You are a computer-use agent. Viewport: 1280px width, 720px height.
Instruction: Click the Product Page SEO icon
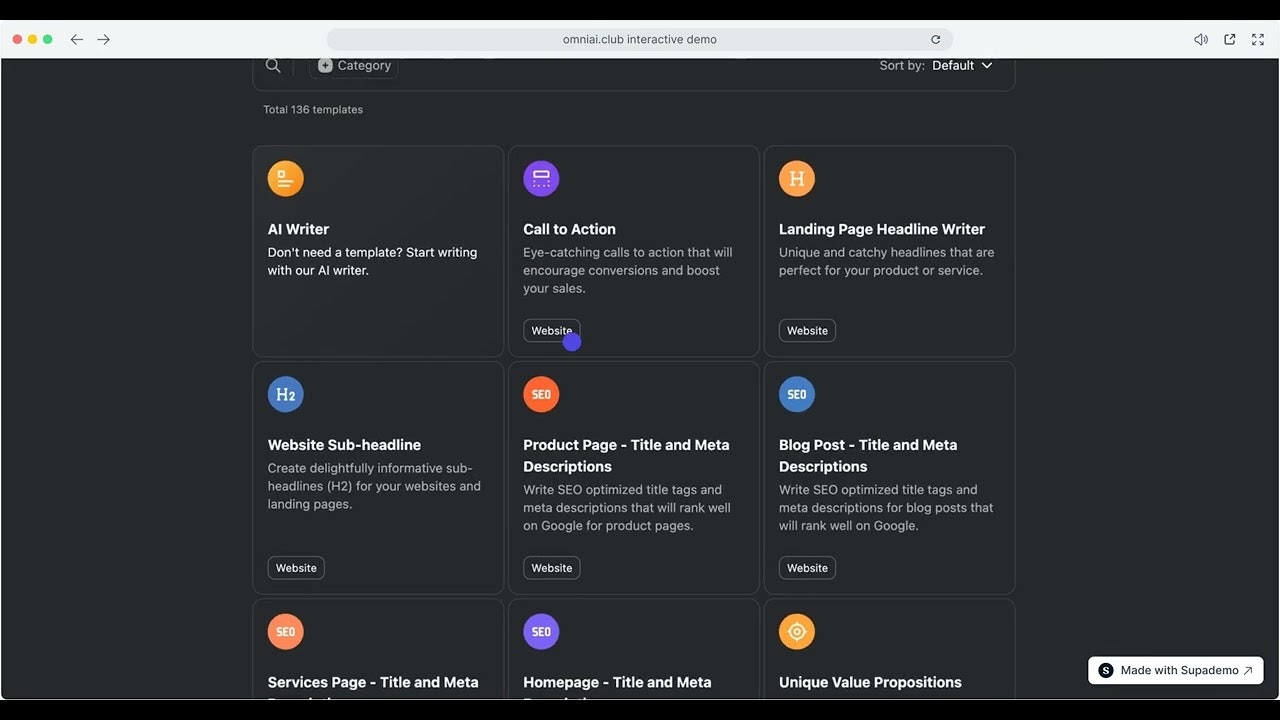(541, 394)
